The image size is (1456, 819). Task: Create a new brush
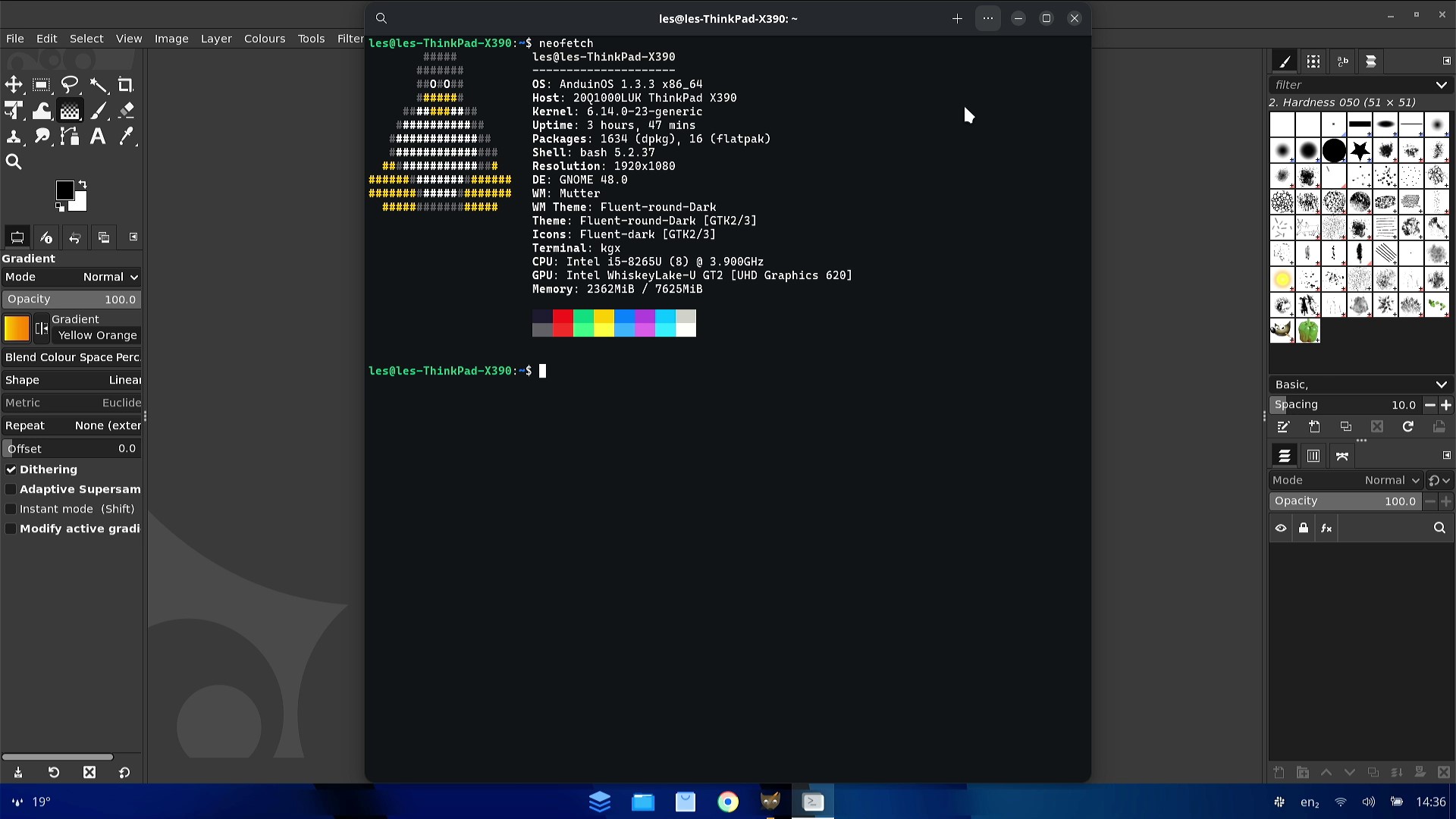tap(1314, 427)
